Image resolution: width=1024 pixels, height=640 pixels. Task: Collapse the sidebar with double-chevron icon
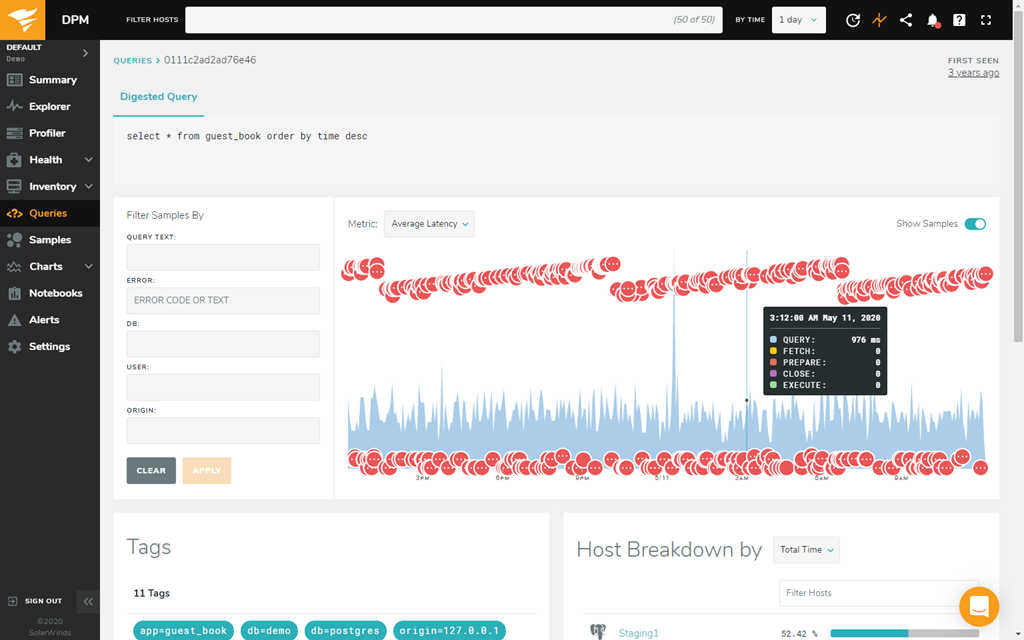(88, 601)
